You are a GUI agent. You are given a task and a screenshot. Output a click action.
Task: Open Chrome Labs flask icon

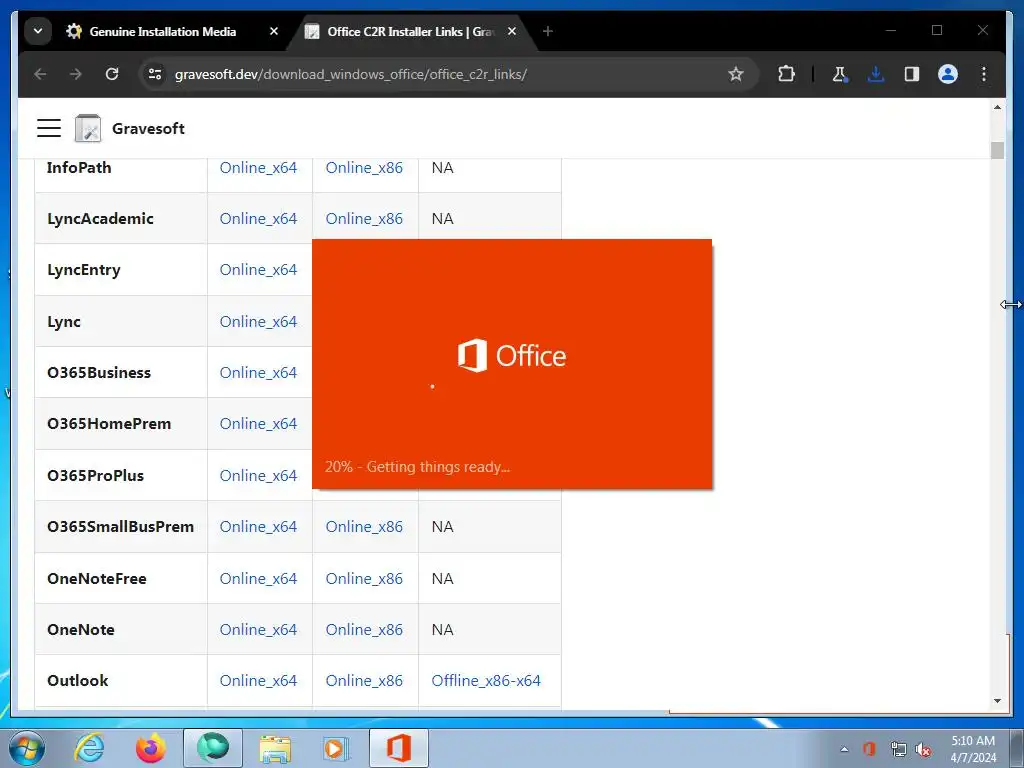pos(840,74)
